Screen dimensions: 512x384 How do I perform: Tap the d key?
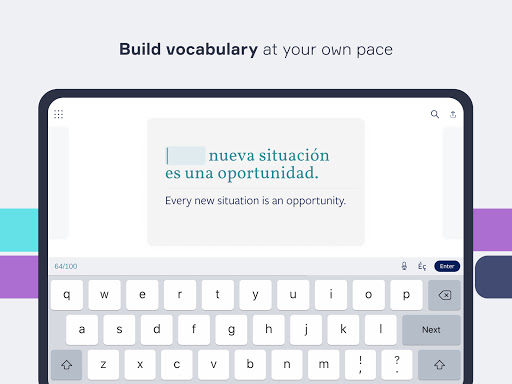pos(156,330)
